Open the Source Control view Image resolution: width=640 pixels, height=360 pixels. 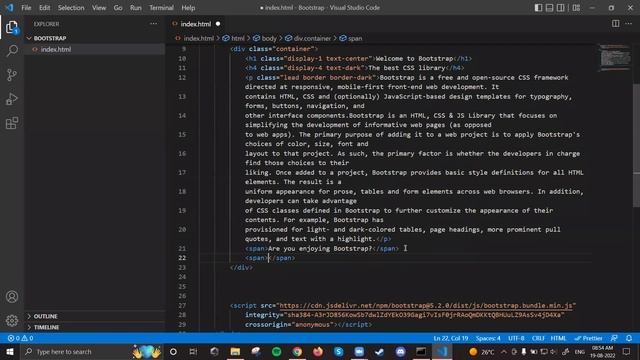(x=12, y=75)
